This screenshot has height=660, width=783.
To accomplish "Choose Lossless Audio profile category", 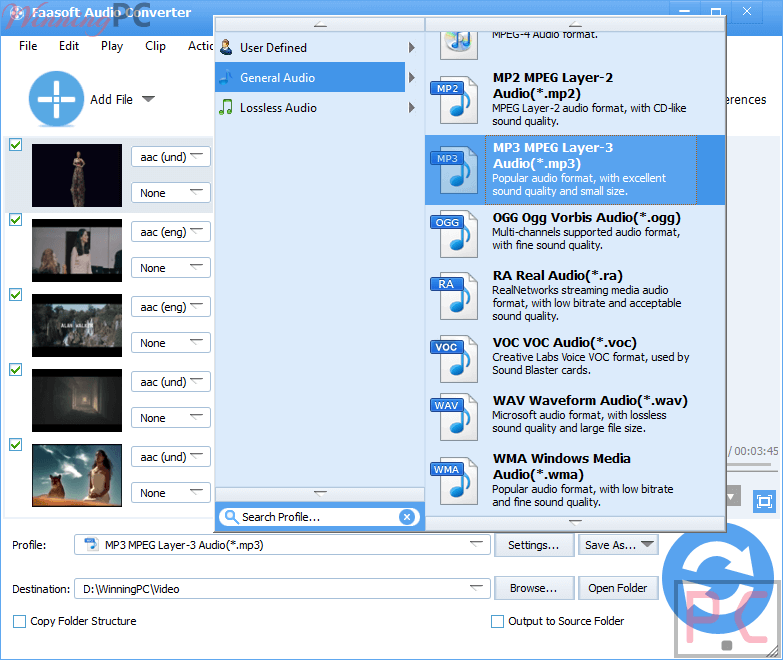I will click(x=319, y=107).
